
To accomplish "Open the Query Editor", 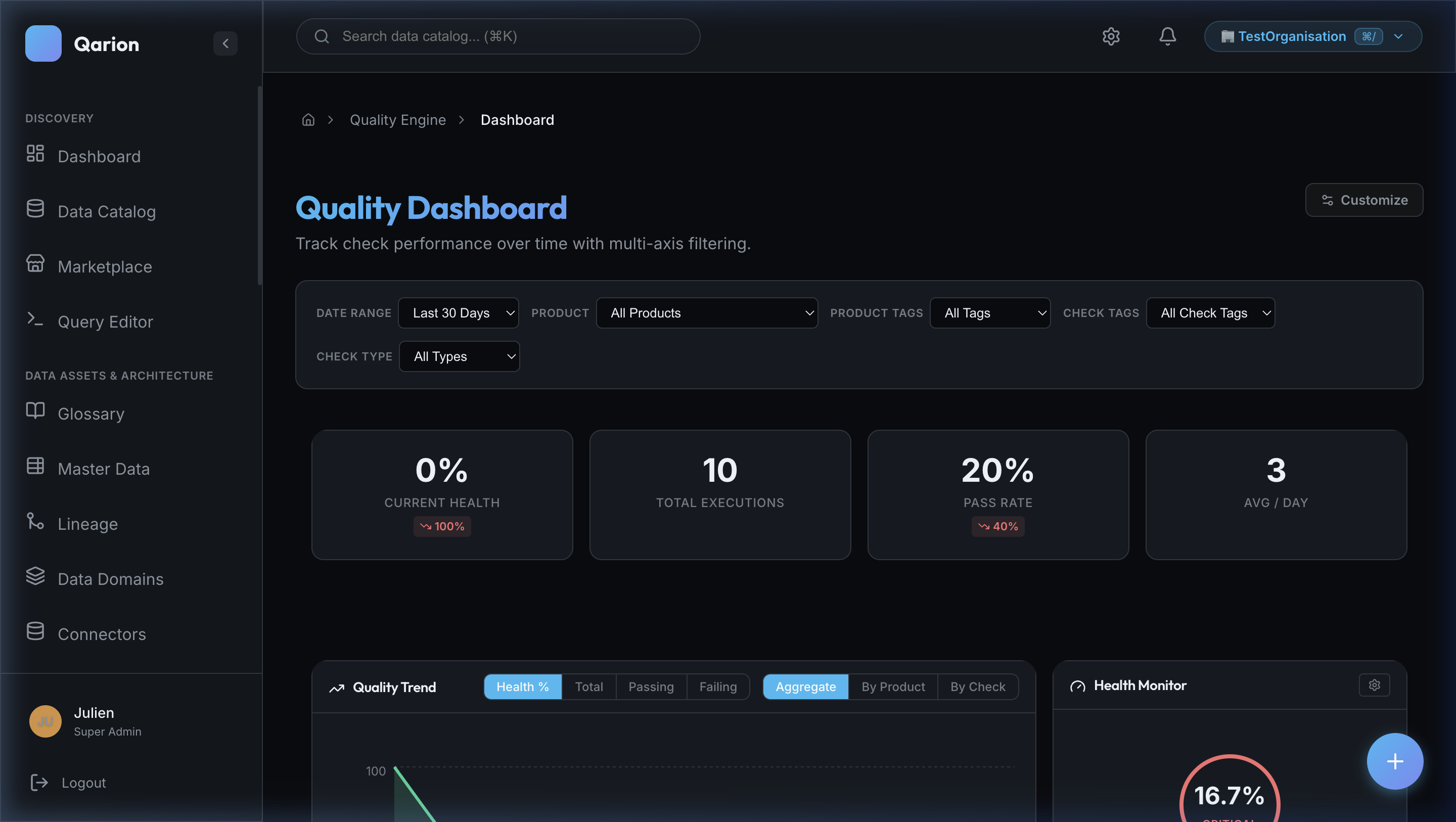I will click(x=105, y=321).
